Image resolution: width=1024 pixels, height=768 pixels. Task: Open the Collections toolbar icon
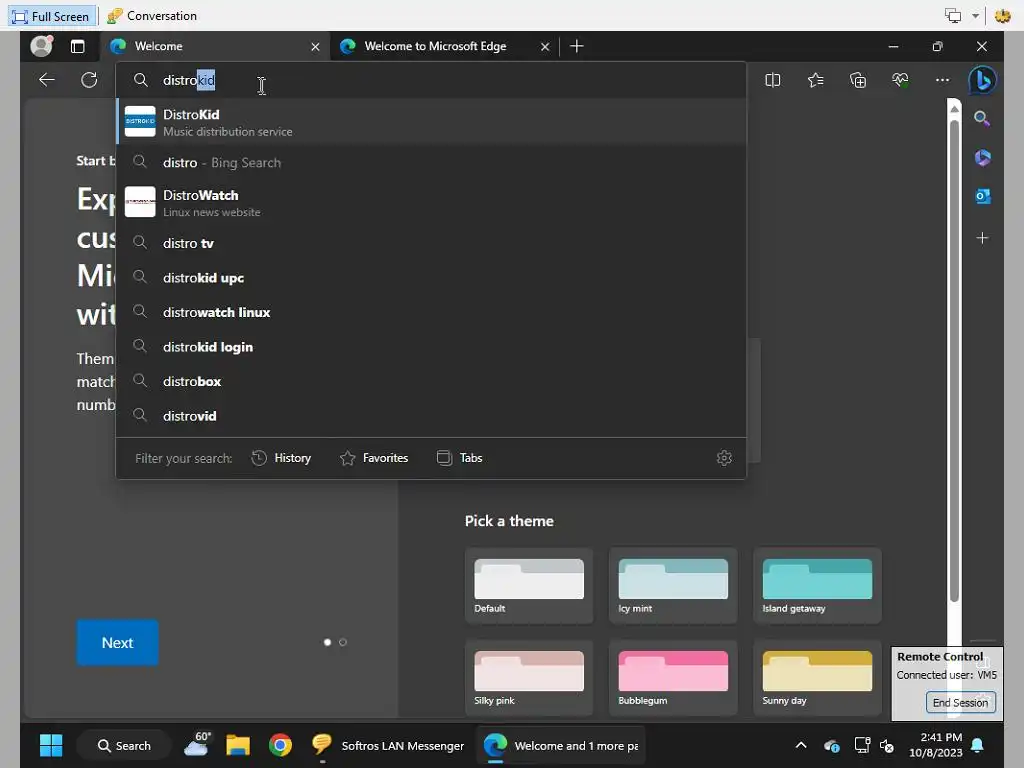857,80
